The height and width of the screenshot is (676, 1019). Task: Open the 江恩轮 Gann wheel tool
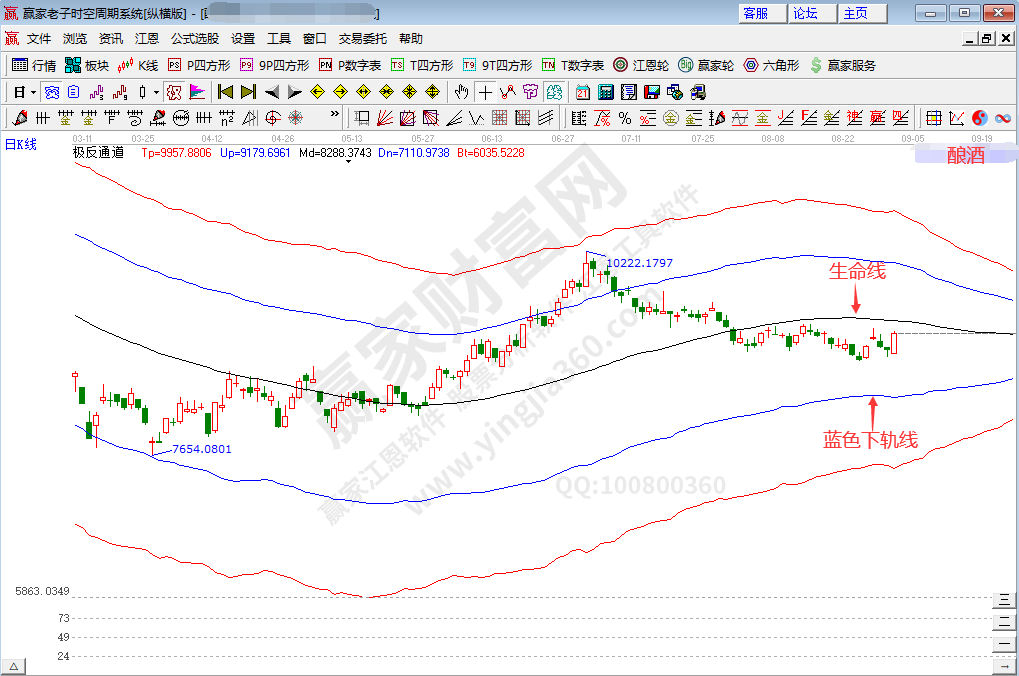point(641,65)
